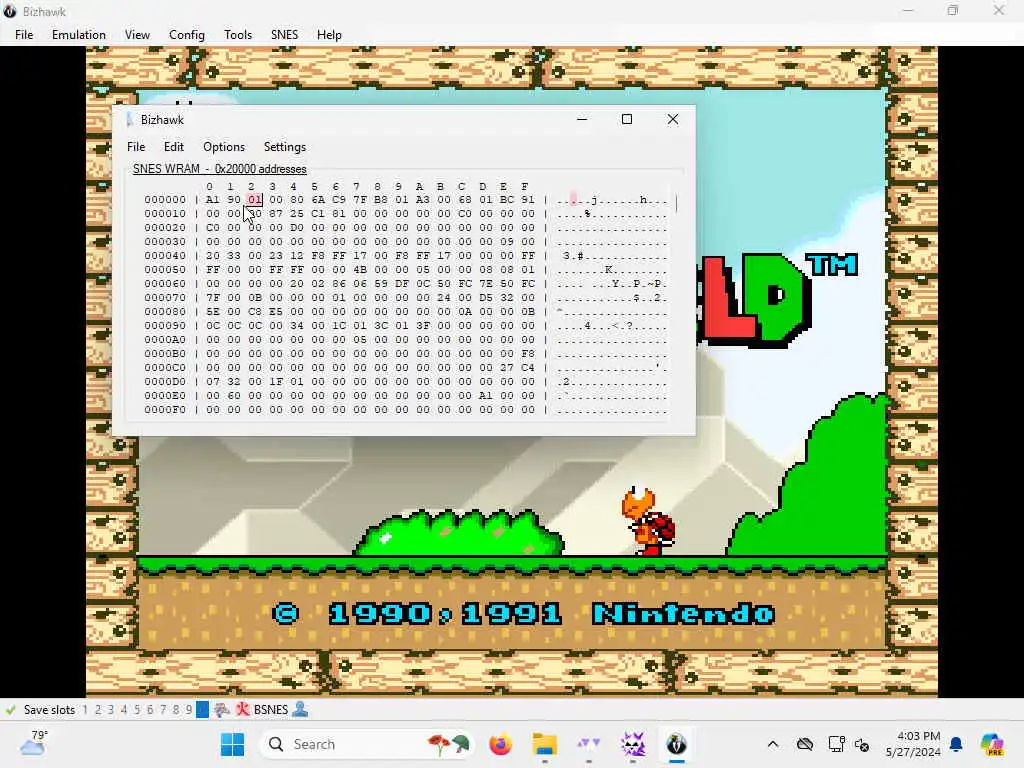This screenshot has height=768, width=1024.
Task: Open the weather widget showing 79°
Action: (x=34, y=743)
